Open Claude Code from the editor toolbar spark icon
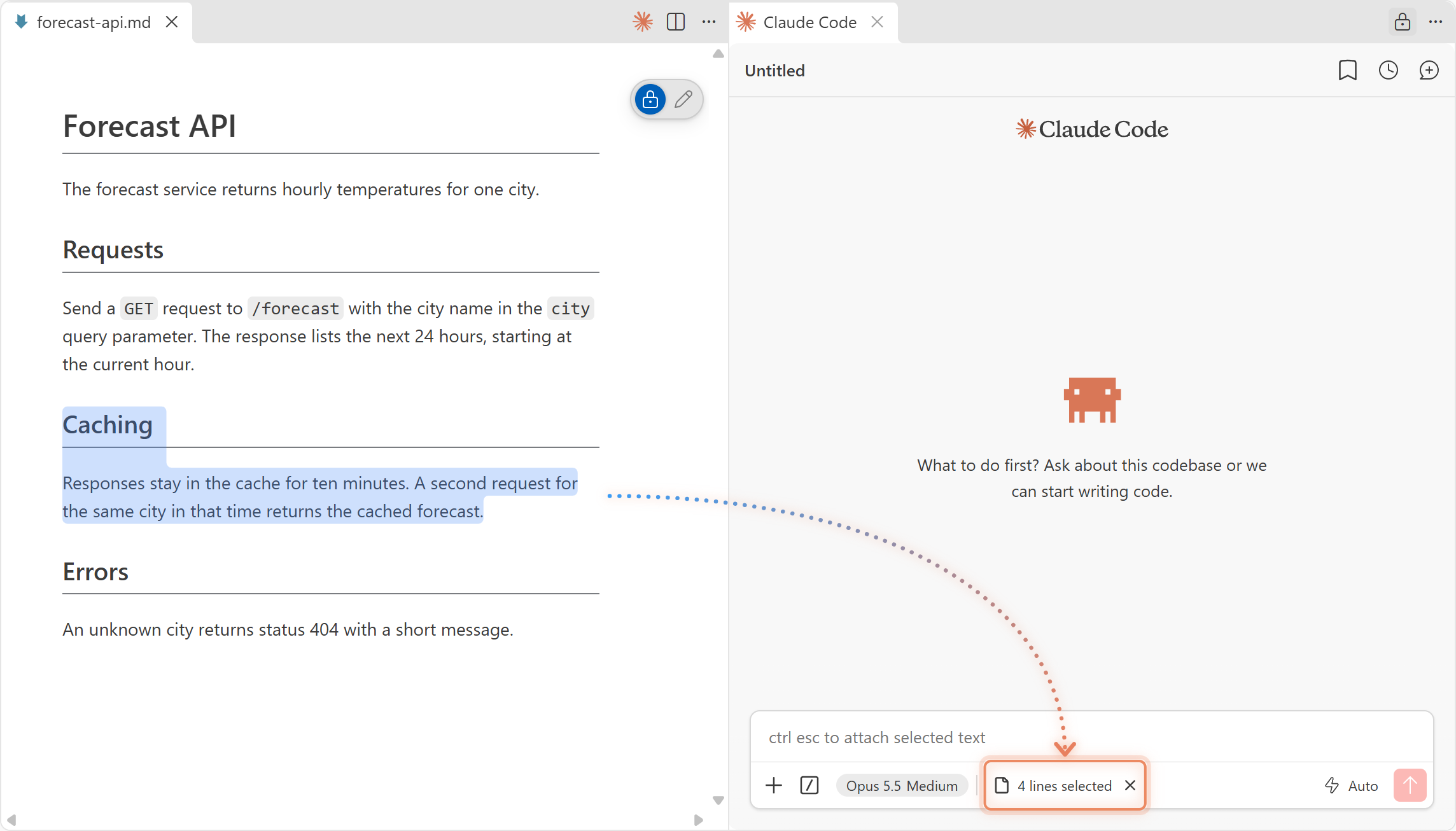The height and width of the screenshot is (831, 1456). click(643, 22)
